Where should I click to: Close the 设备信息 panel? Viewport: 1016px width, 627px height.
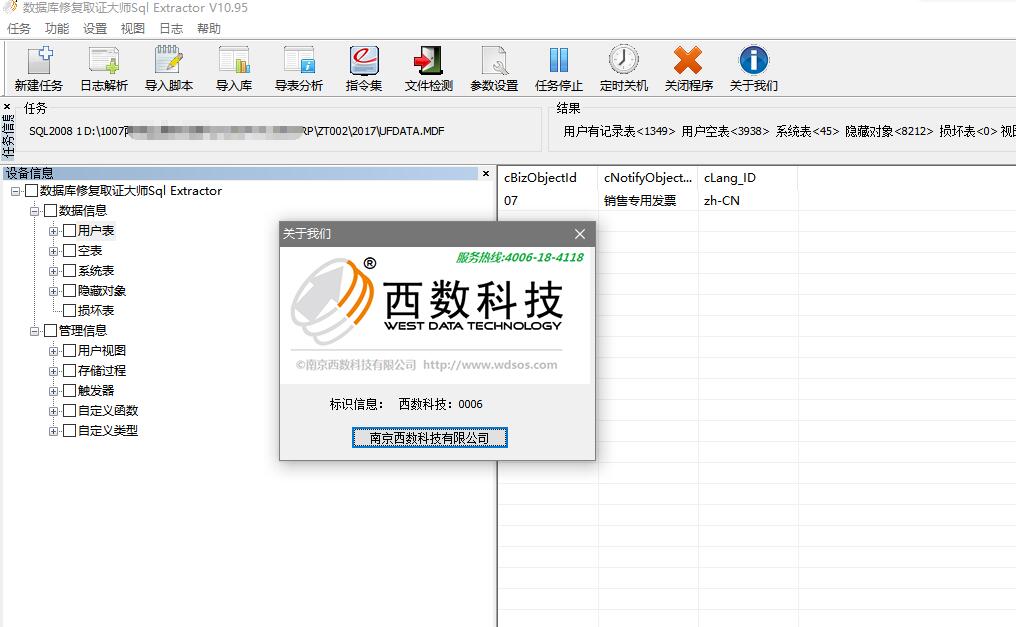coord(486,173)
